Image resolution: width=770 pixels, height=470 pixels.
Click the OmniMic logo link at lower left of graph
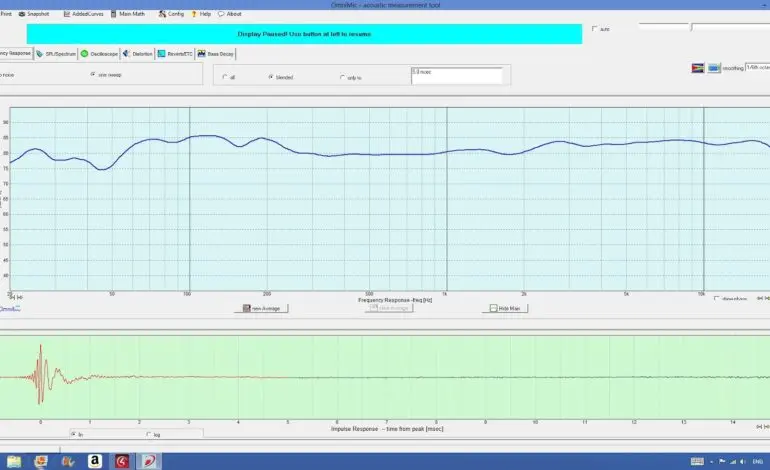[10, 308]
